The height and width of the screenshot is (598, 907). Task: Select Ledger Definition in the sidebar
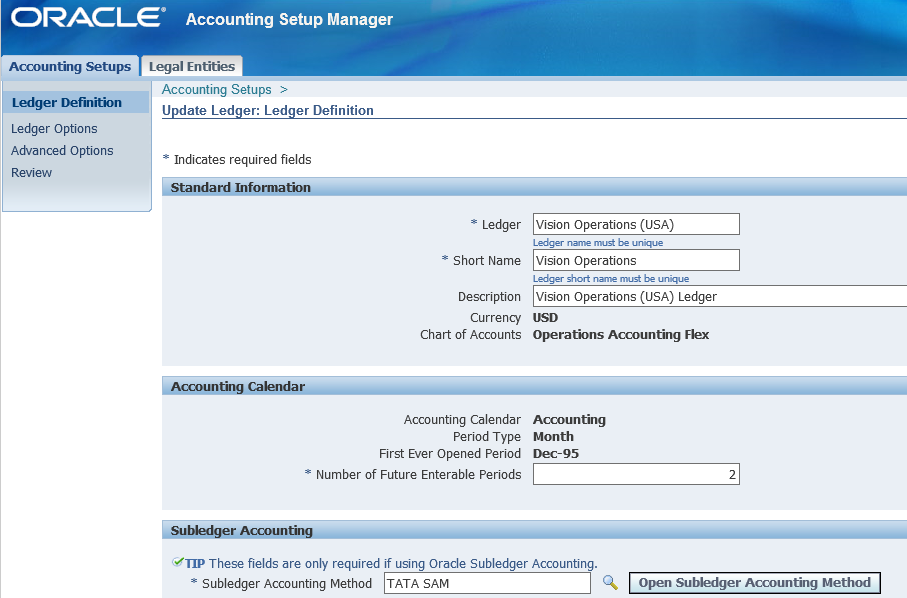coord(67,103)
